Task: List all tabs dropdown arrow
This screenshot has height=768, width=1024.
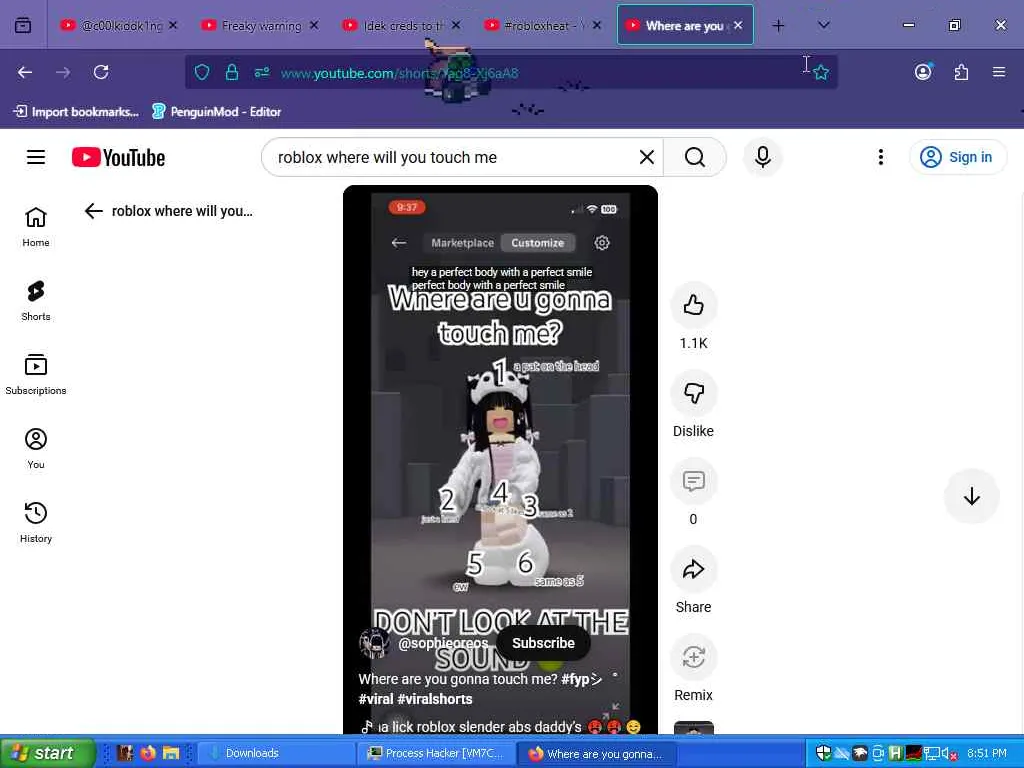Action: pos(824,25)
